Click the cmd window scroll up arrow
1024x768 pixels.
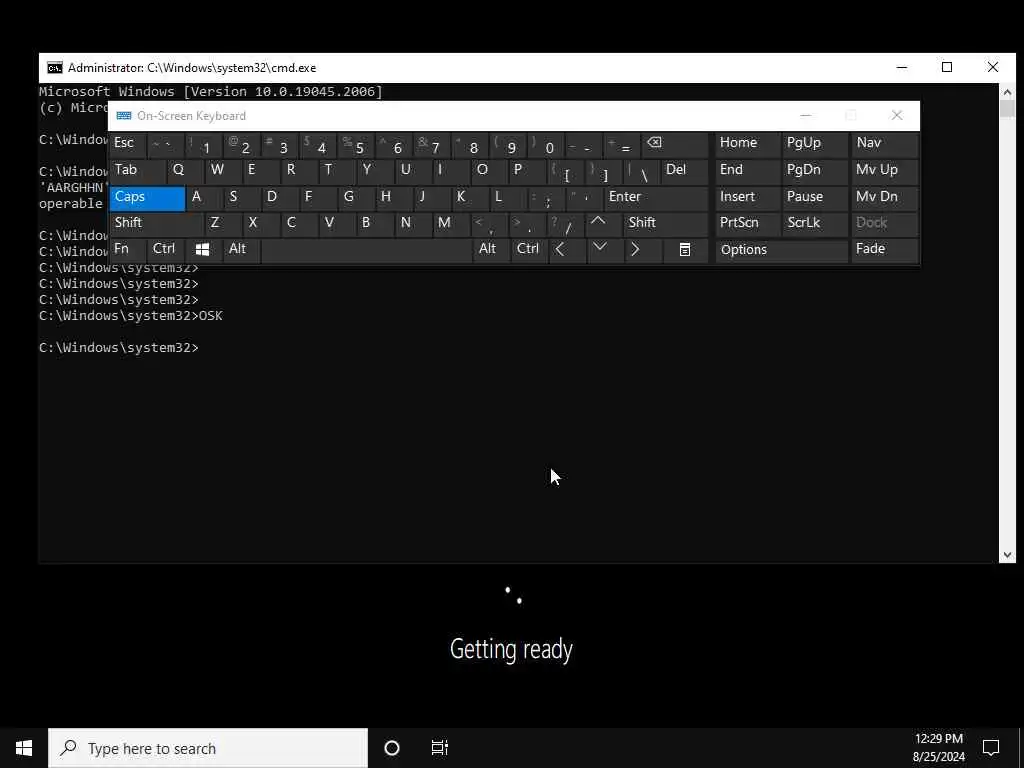coord(1007,93)
